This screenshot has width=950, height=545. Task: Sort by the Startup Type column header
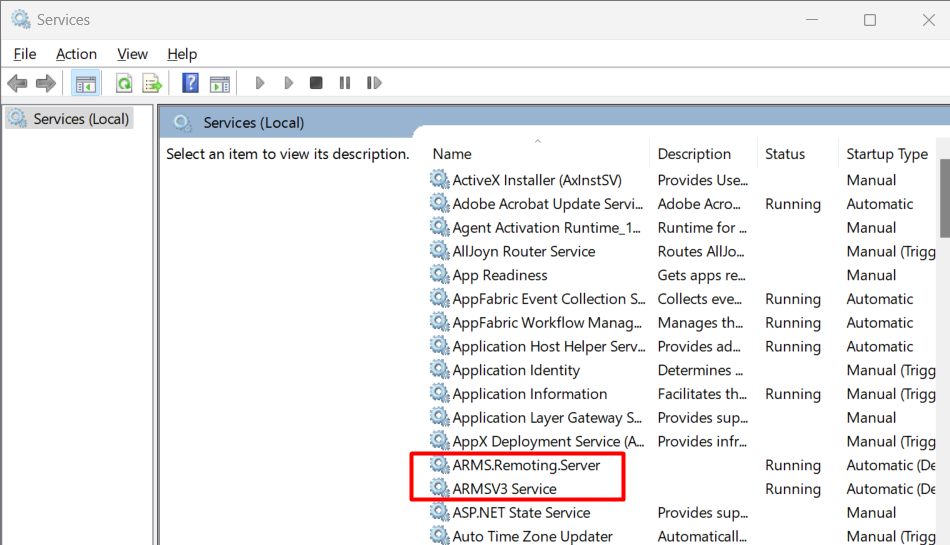coord(887,154)
